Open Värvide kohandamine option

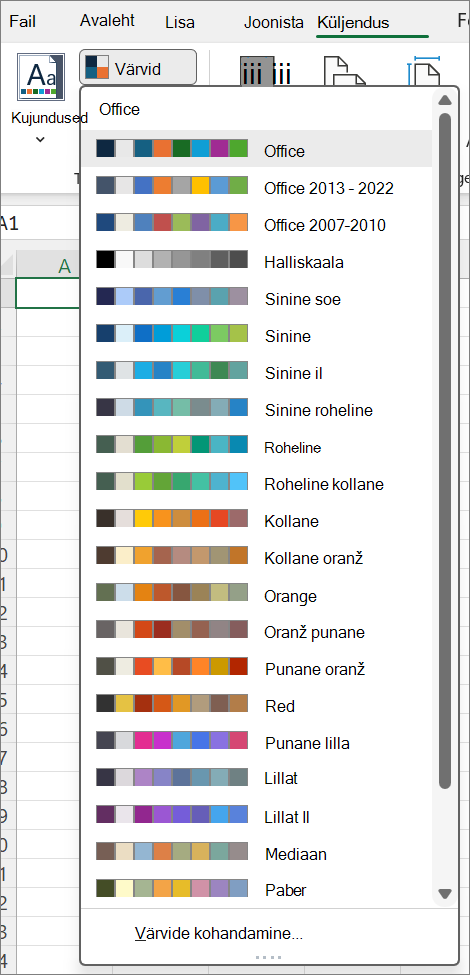tap(218, 933)
